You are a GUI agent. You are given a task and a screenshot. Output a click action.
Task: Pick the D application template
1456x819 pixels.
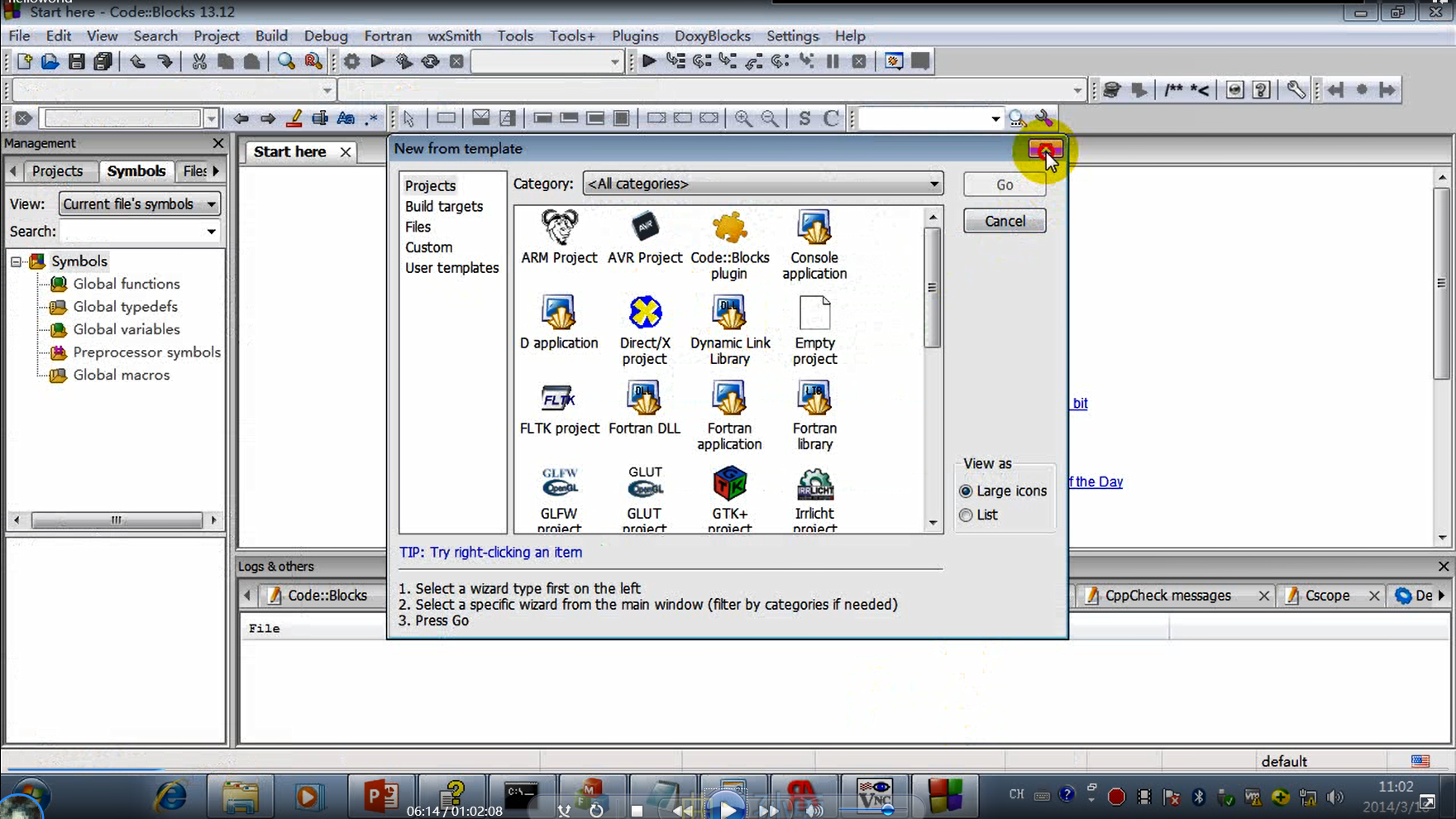pos(559,323)
